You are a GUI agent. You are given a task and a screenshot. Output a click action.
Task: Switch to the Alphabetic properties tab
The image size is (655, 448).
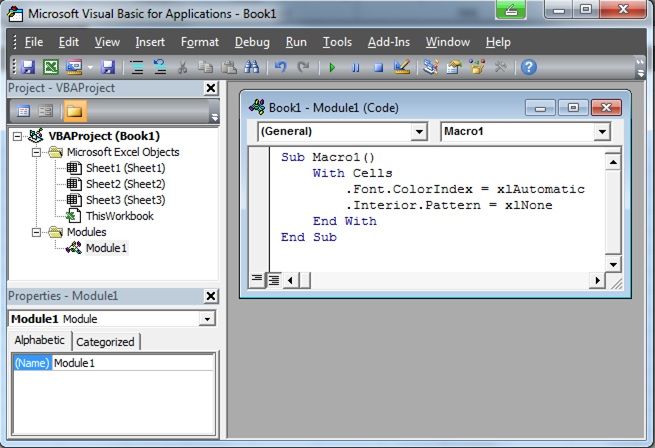(40, 340)
